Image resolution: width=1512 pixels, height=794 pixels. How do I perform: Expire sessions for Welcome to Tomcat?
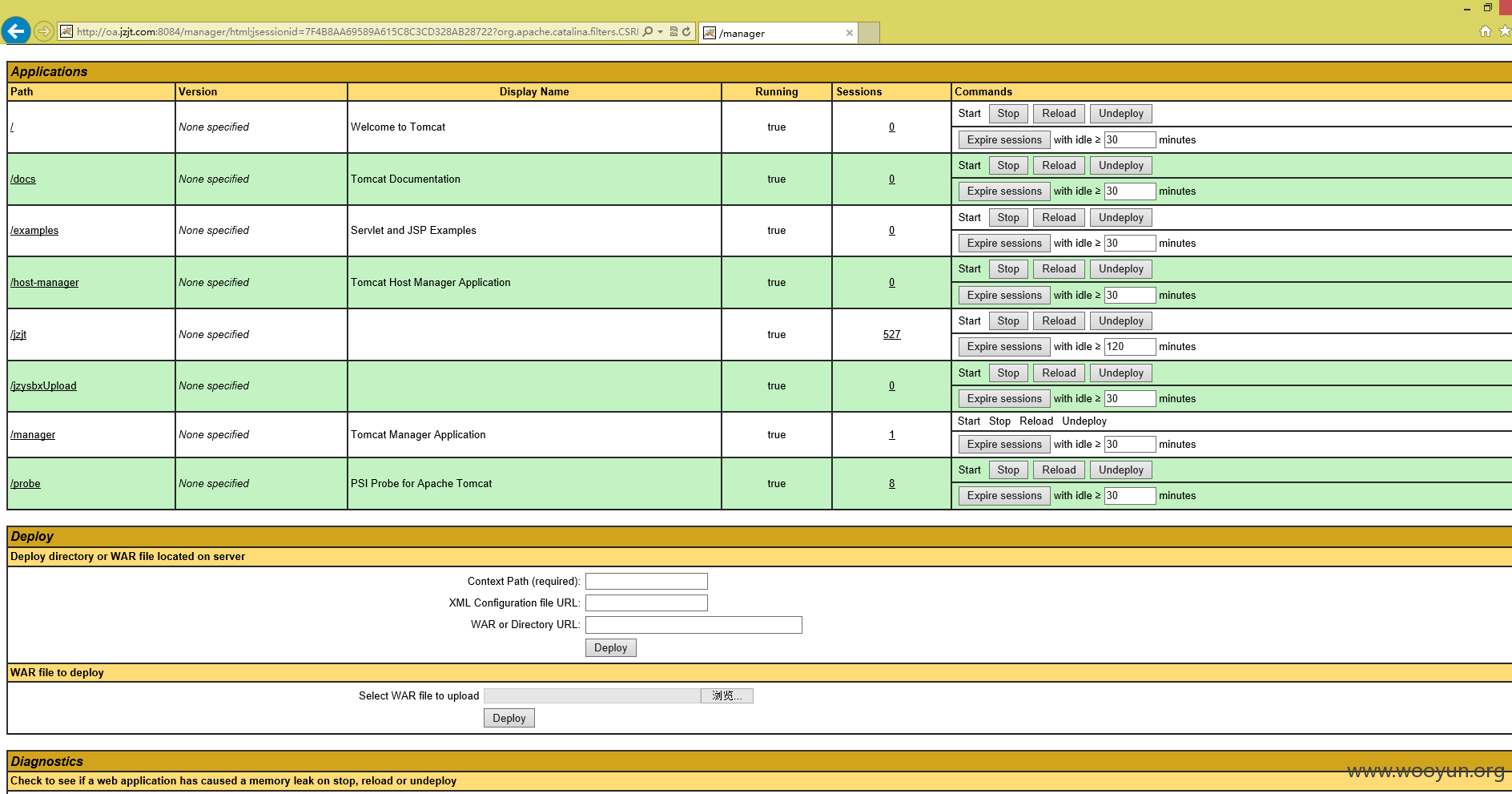coord(1004,140)
